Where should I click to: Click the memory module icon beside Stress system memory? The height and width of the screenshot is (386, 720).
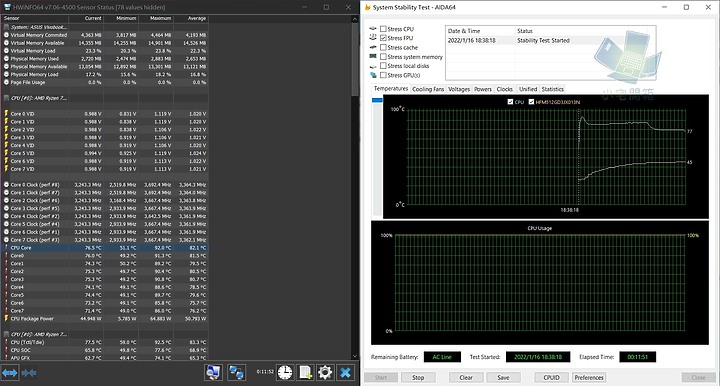(x=373, y=56)
